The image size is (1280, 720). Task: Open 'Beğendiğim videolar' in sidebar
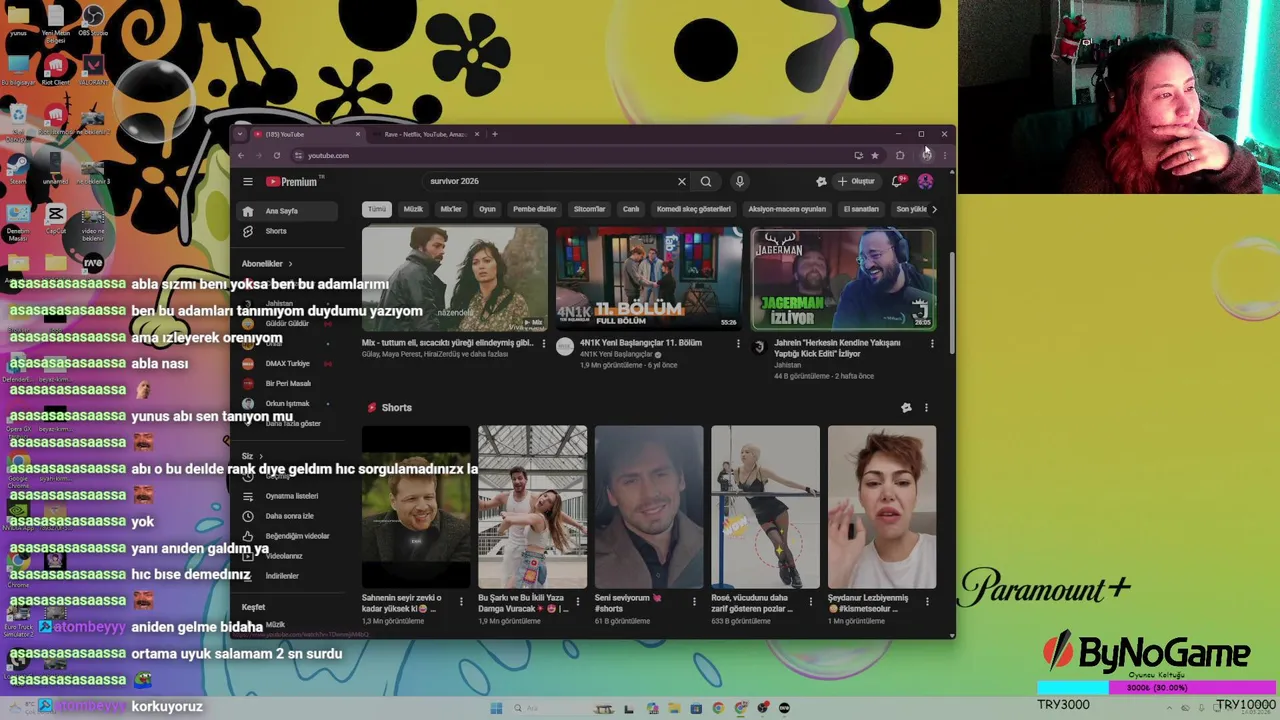point(287,536)
